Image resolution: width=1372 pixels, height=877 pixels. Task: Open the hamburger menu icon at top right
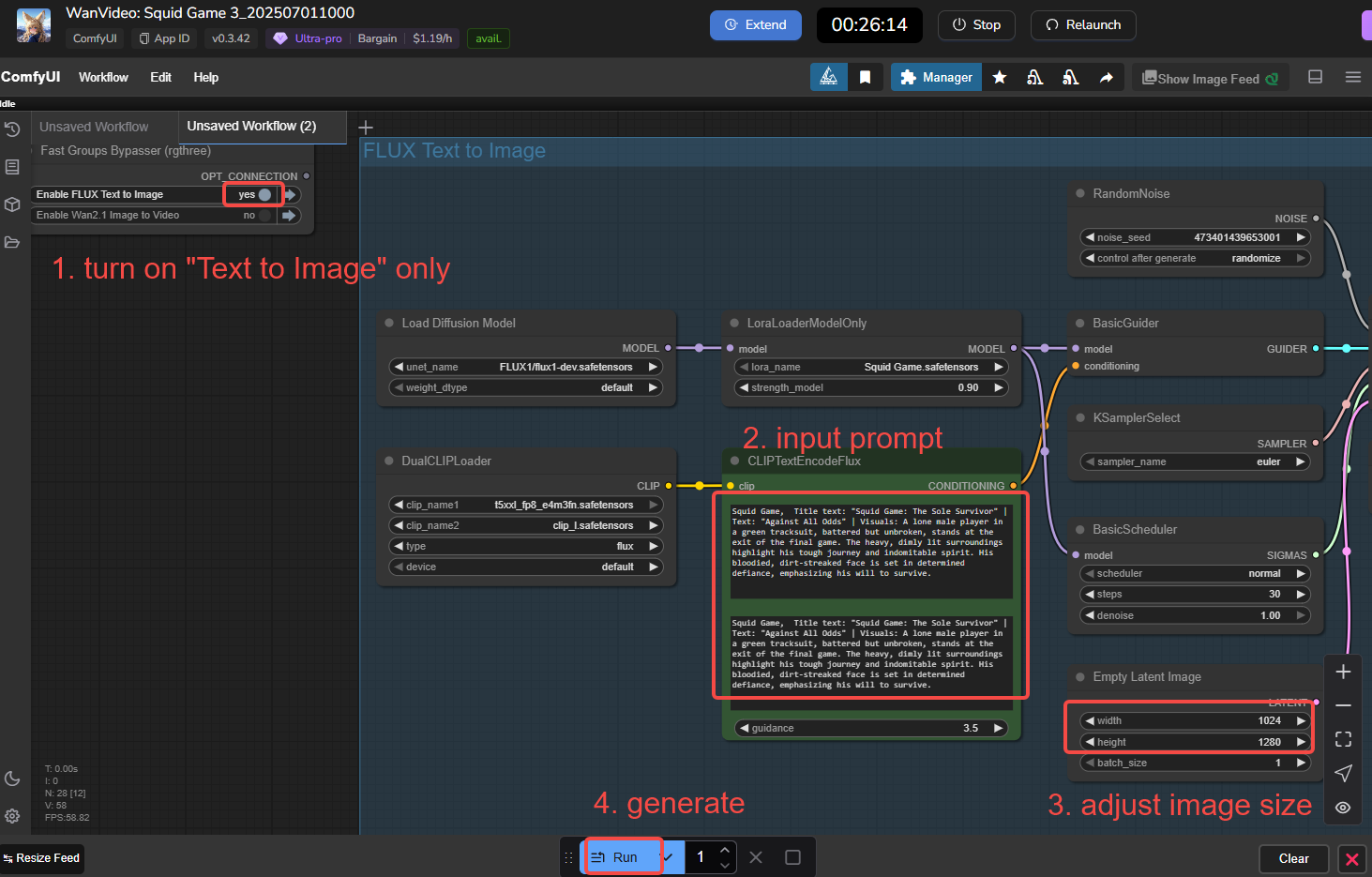click(1353, 77)
